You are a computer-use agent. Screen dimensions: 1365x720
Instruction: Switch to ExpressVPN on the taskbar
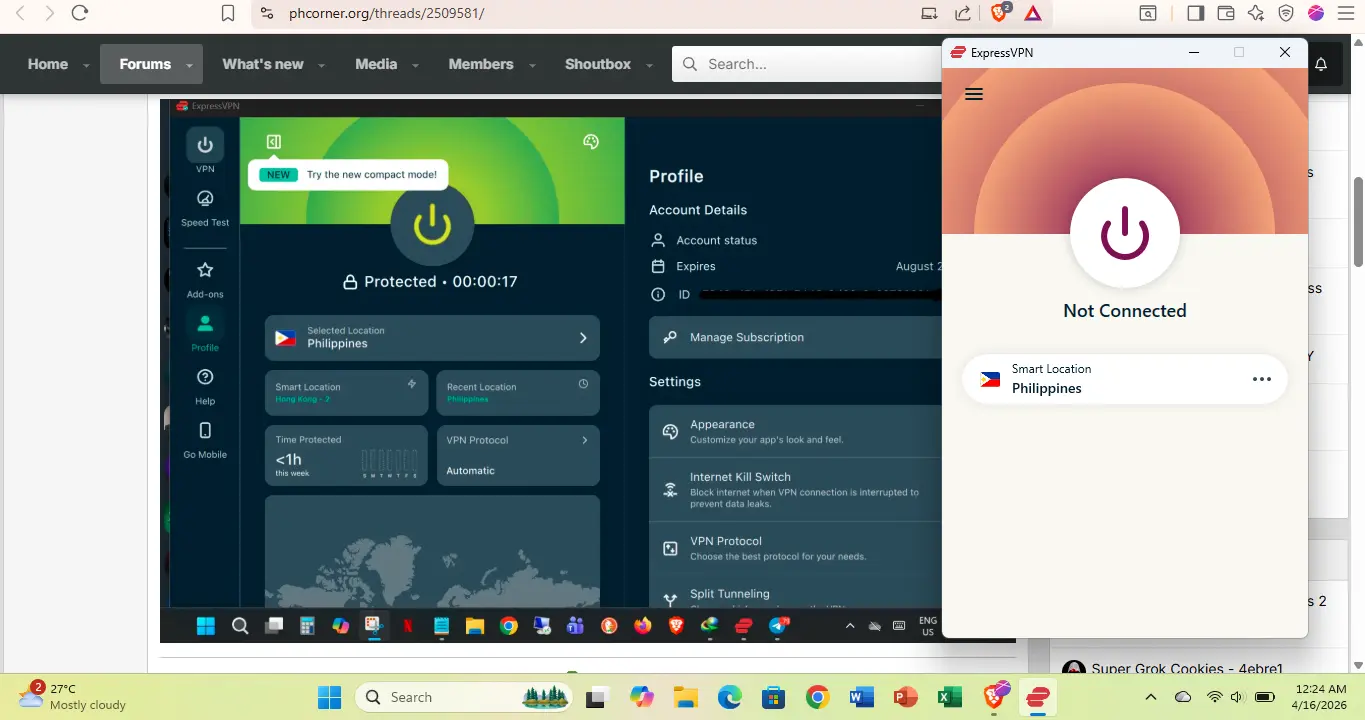1038,697
